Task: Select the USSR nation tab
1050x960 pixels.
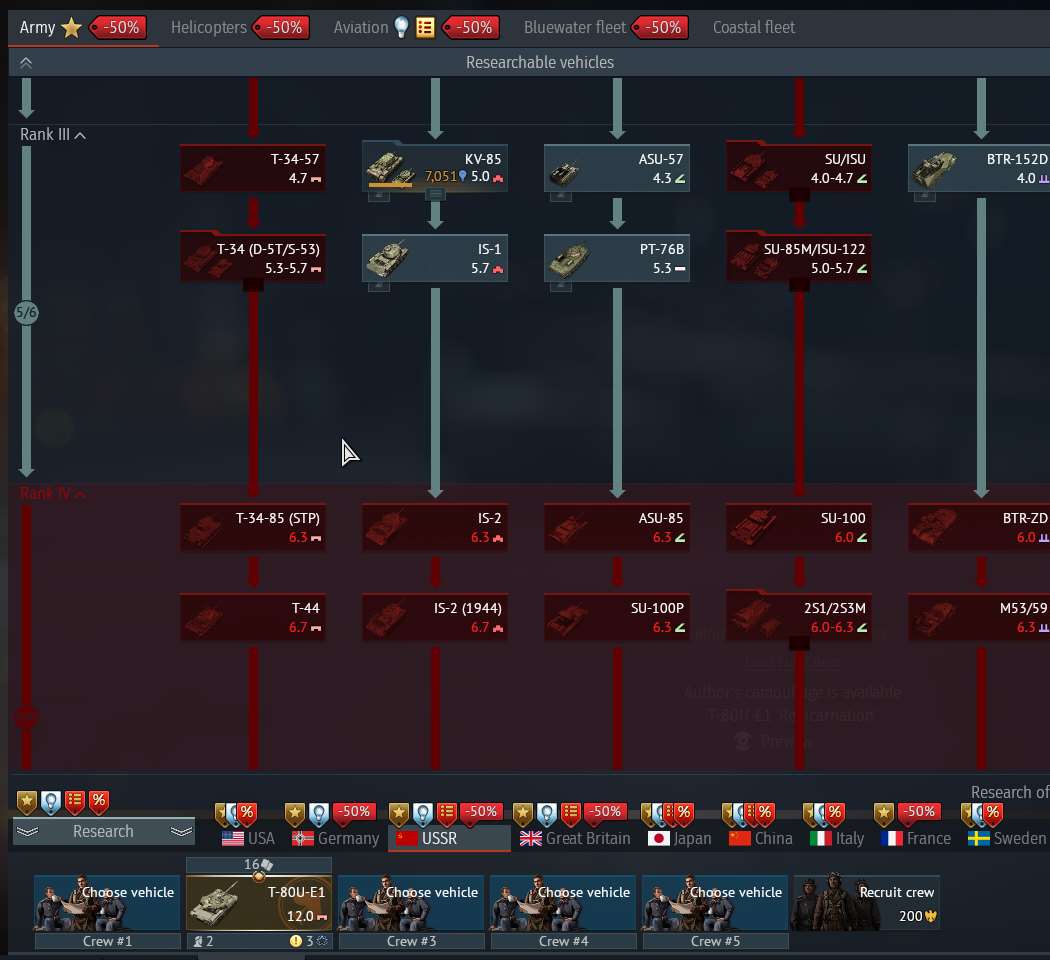Action: pyautogui.click(x=449, y=838)
